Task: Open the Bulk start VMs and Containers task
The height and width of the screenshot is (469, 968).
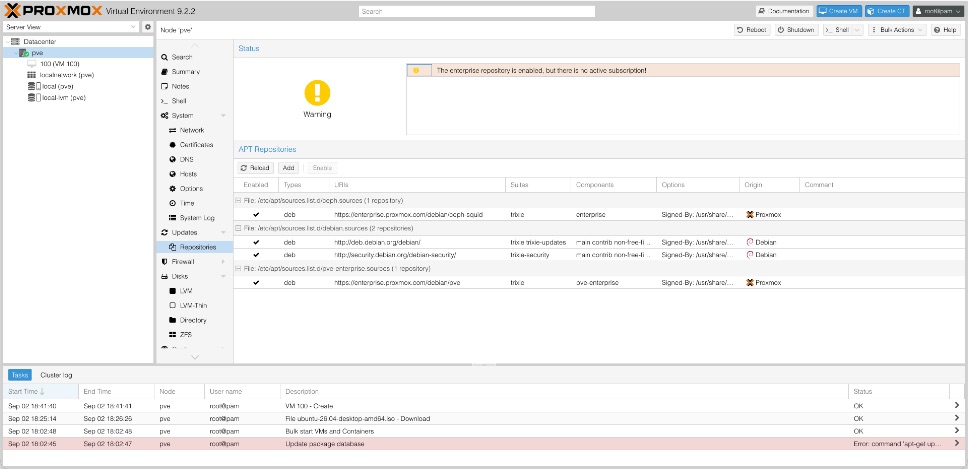Action: click(483, 431)
